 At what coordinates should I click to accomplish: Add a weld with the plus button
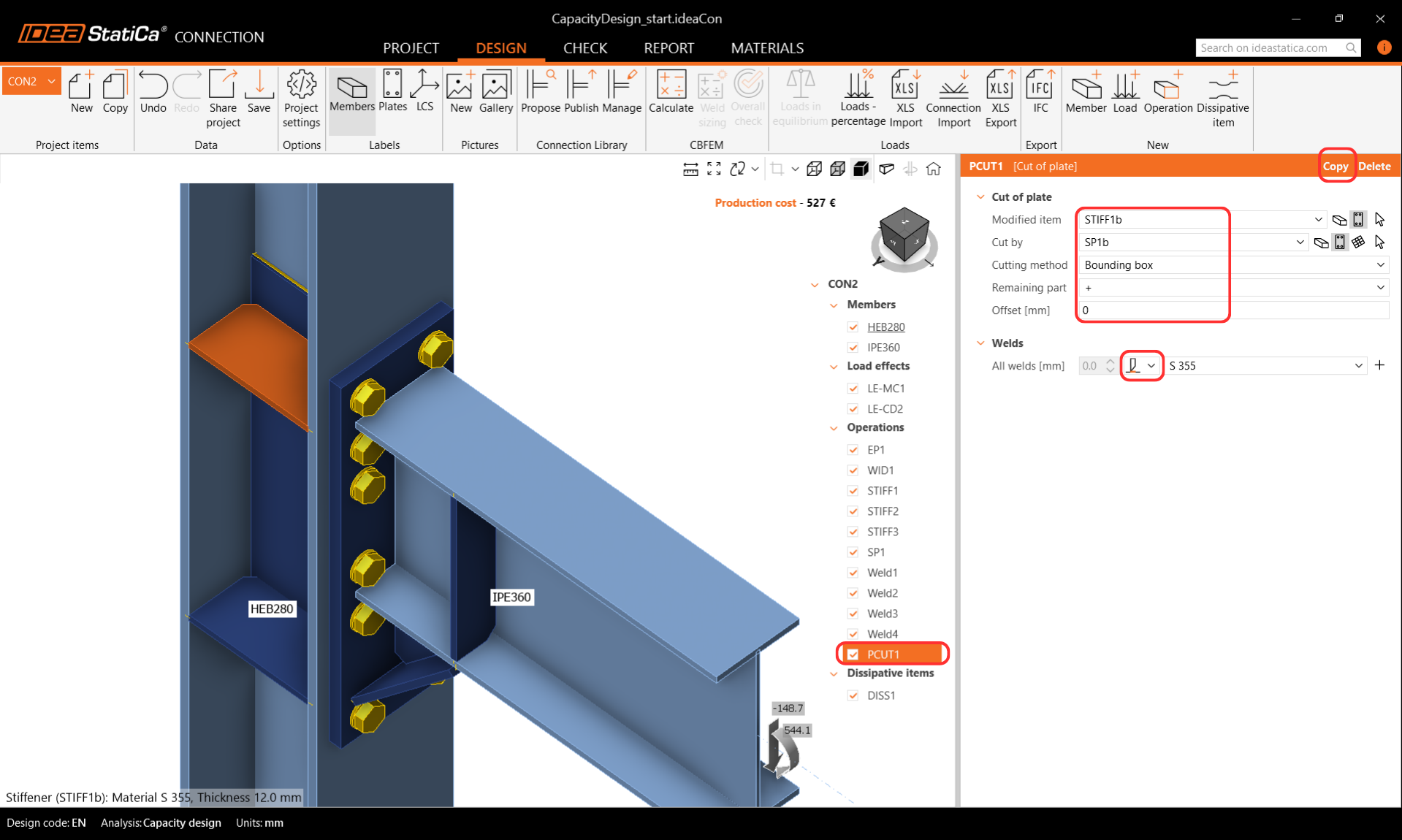(1379, 364)
